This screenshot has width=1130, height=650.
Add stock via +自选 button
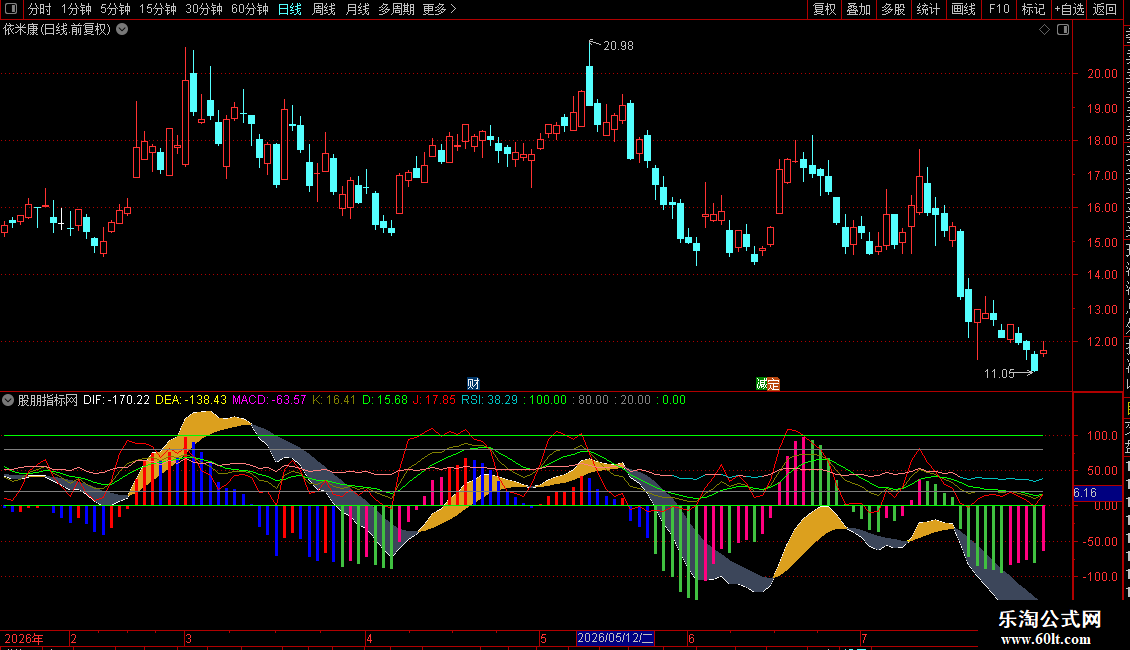pyautogui.click(x=1069, y=9)
